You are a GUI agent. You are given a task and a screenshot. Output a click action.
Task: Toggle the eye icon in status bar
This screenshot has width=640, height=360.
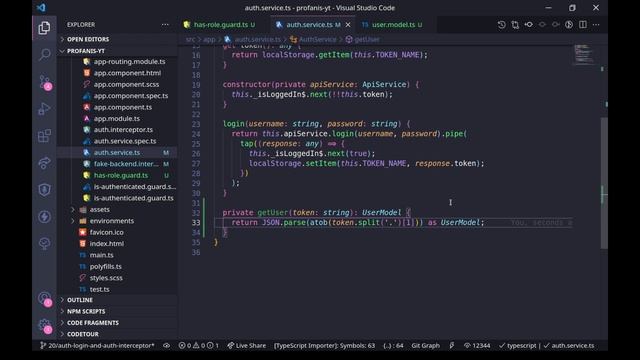(167, 345)
